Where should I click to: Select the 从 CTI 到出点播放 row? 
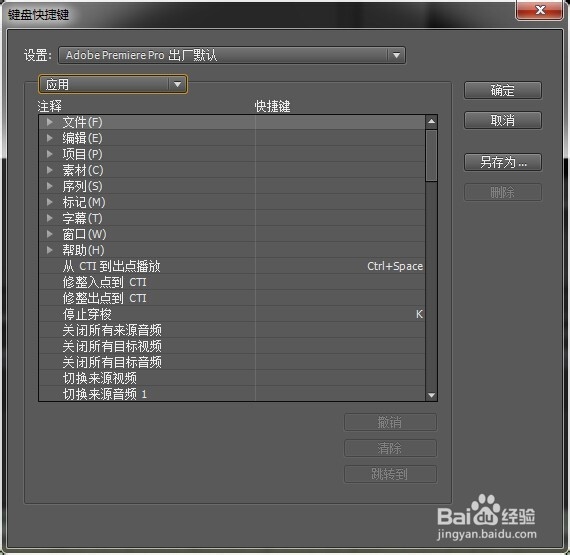[232, 266]
